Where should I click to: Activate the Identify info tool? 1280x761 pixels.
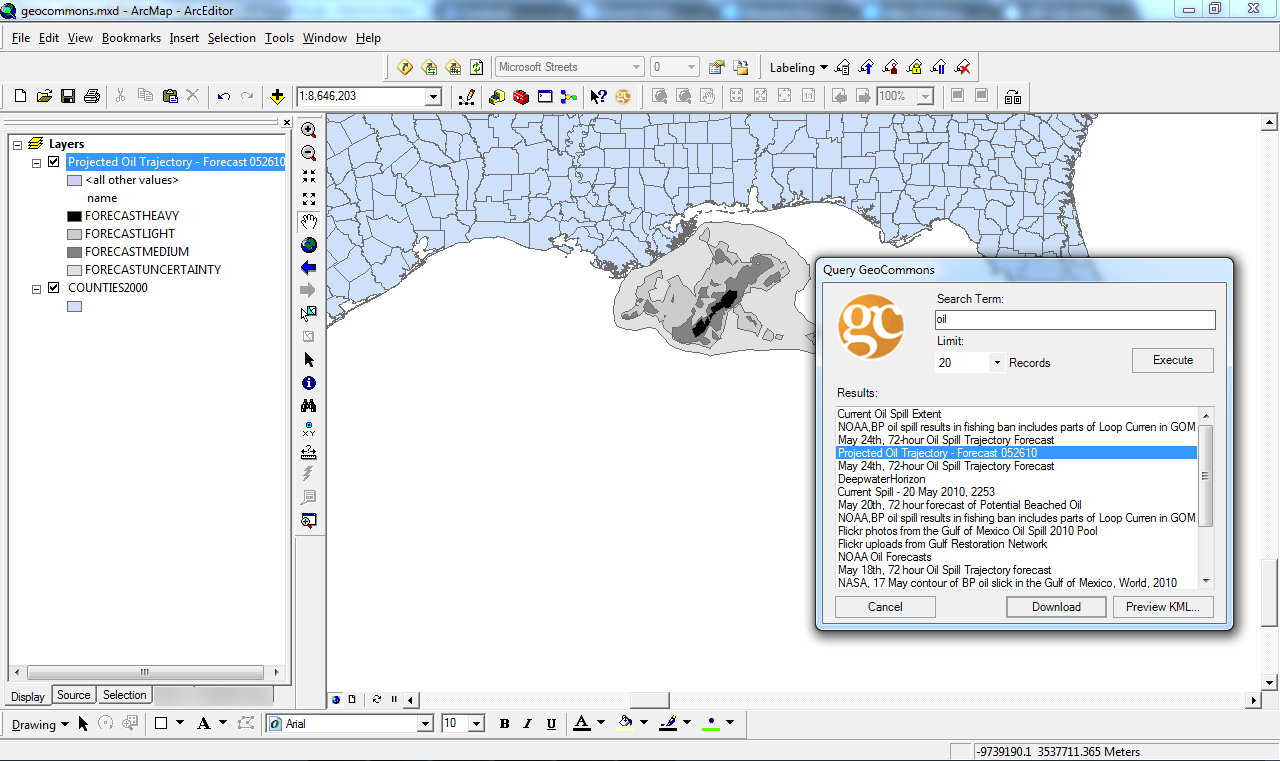(x=309, y=383)
